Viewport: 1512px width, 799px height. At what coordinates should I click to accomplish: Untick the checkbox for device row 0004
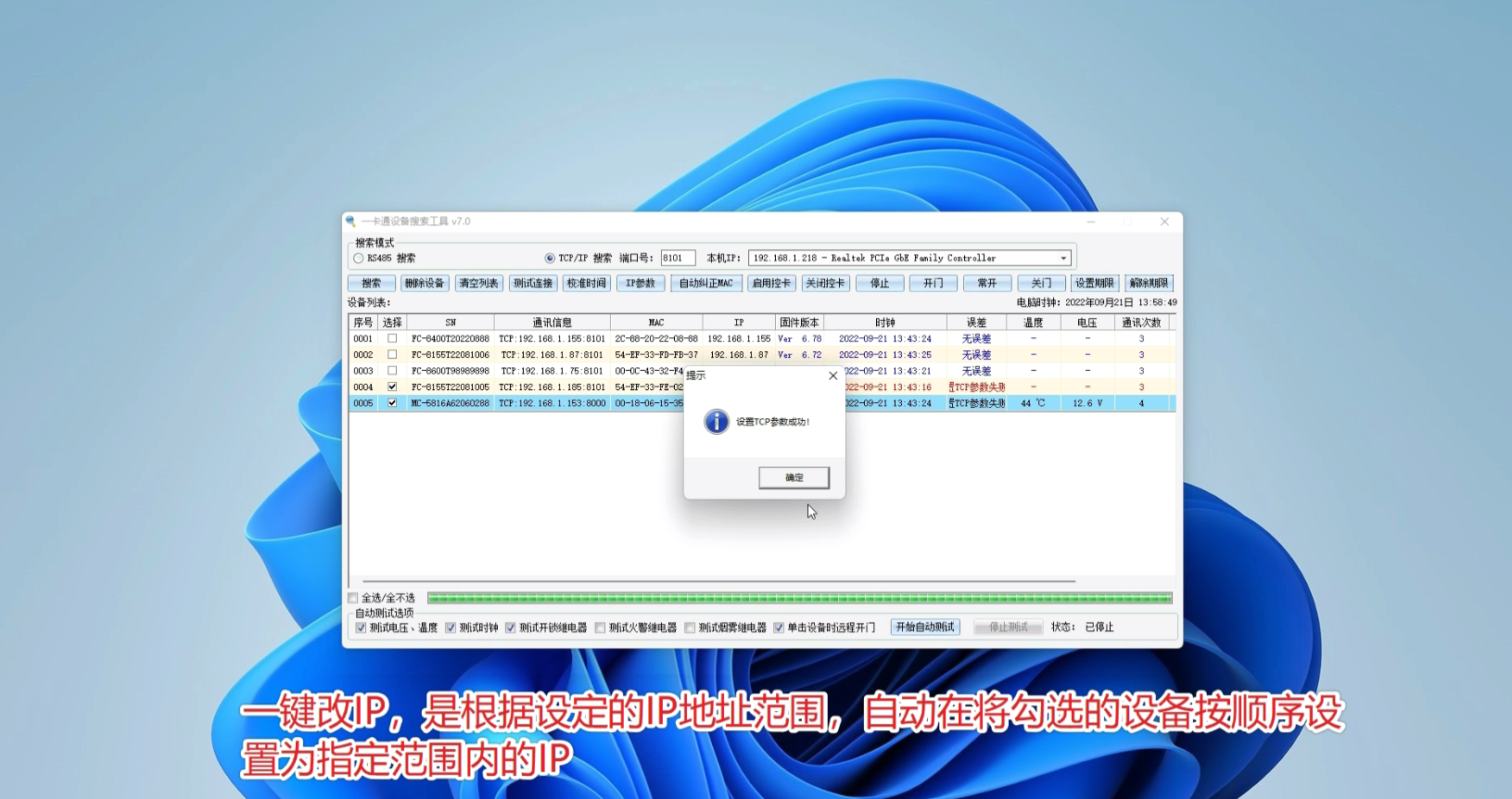[392, 387]
